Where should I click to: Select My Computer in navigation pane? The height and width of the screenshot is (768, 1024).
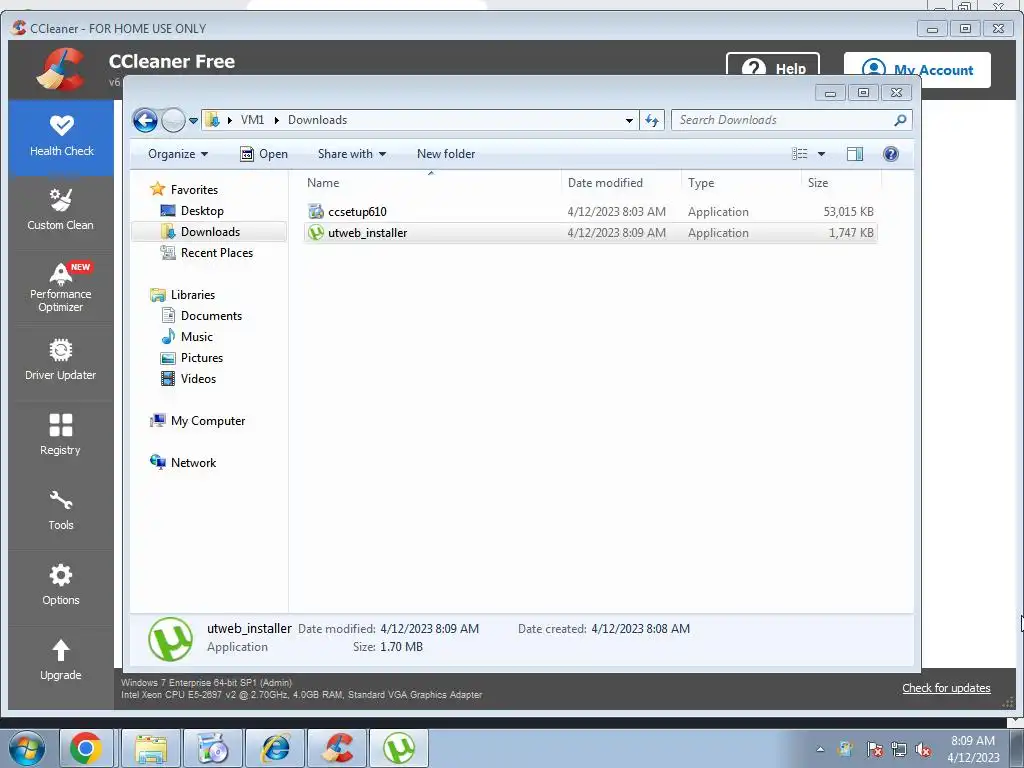click(208, 421)
